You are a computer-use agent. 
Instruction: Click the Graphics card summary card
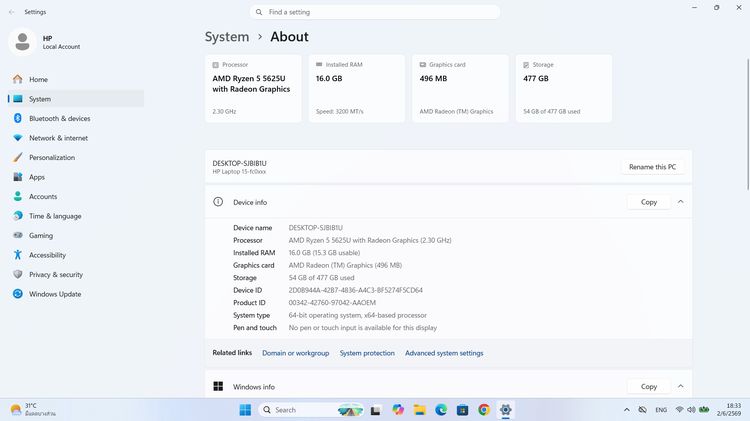click(460, 88)
